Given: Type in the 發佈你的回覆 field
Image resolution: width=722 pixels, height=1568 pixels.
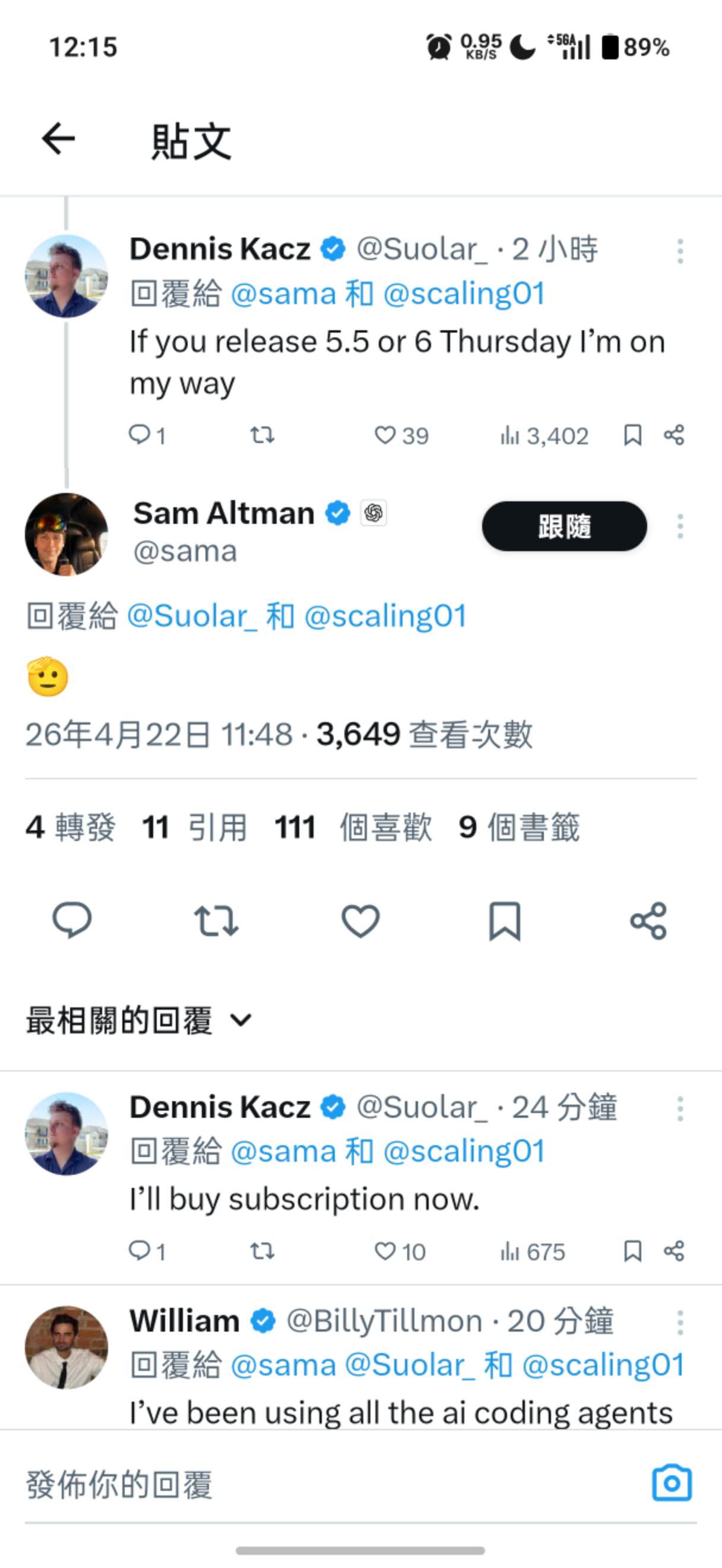Looking at the screenshot, I should pos(304,1484).
